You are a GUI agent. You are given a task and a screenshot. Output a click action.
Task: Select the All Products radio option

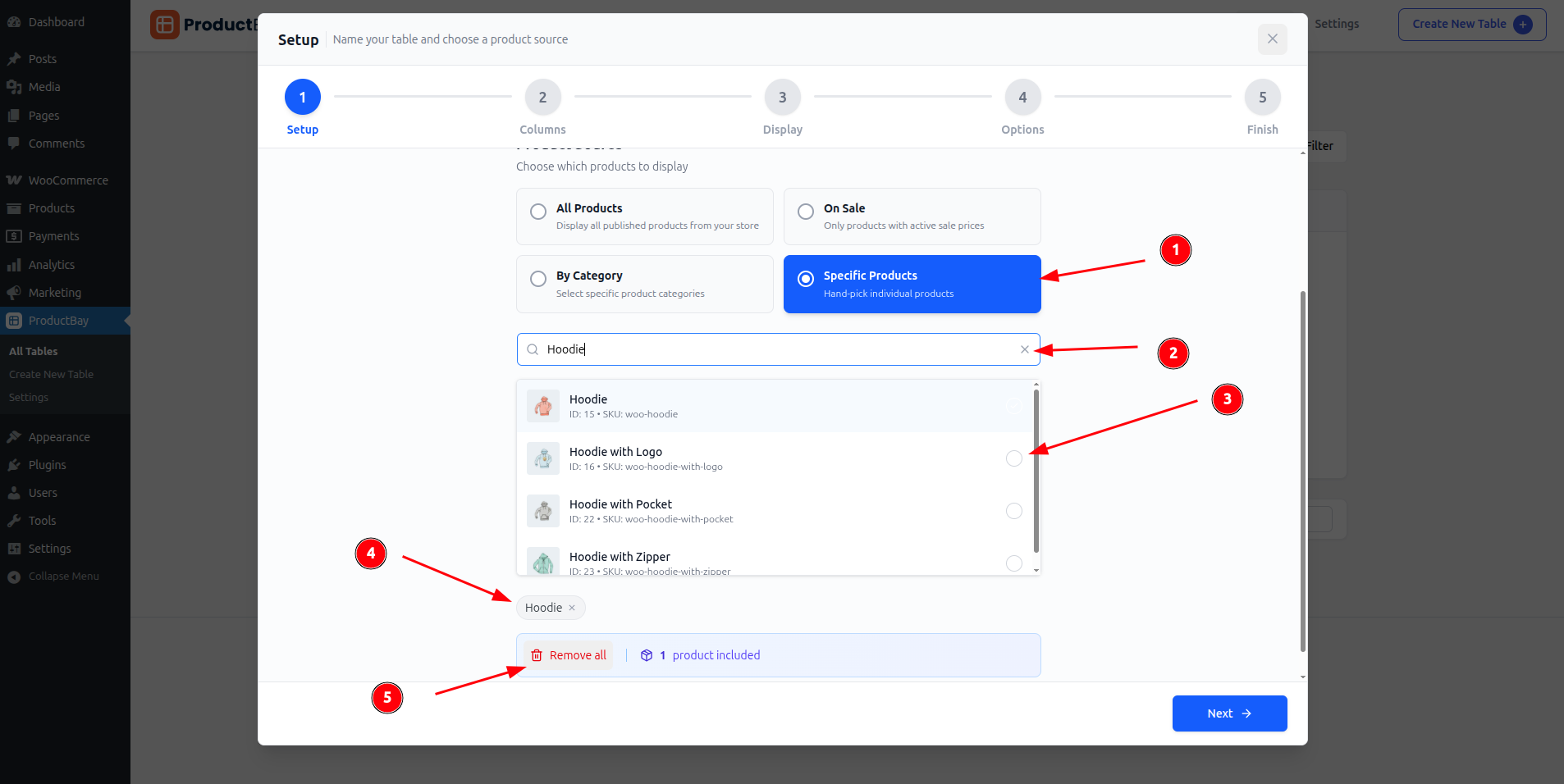538,212
